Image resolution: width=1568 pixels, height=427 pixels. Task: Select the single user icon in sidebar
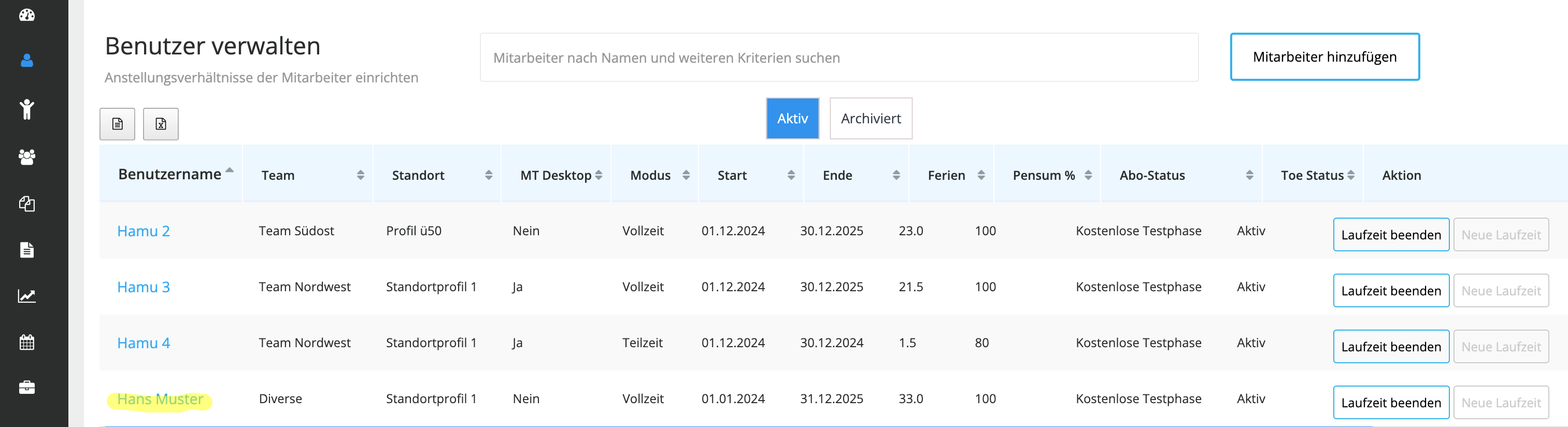(27, 60)
